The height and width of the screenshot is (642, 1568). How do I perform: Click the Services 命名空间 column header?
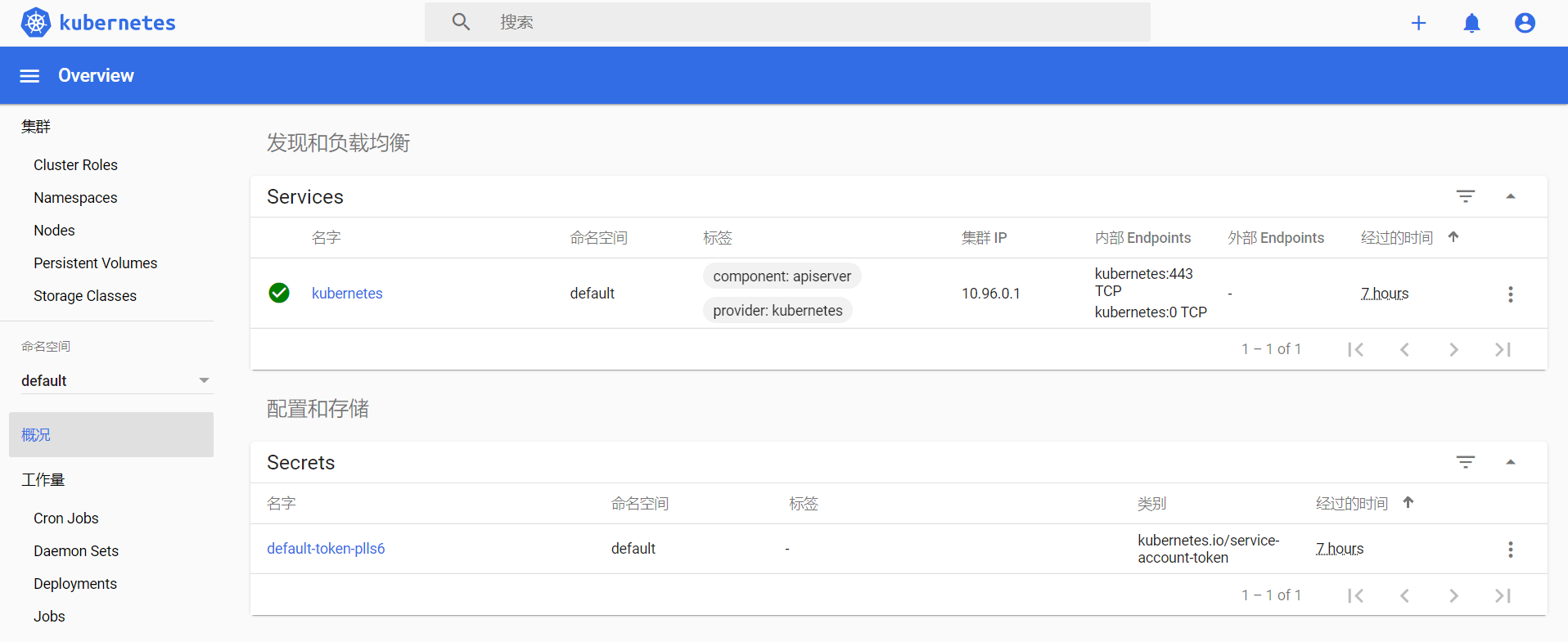click(x=598, y=238)
